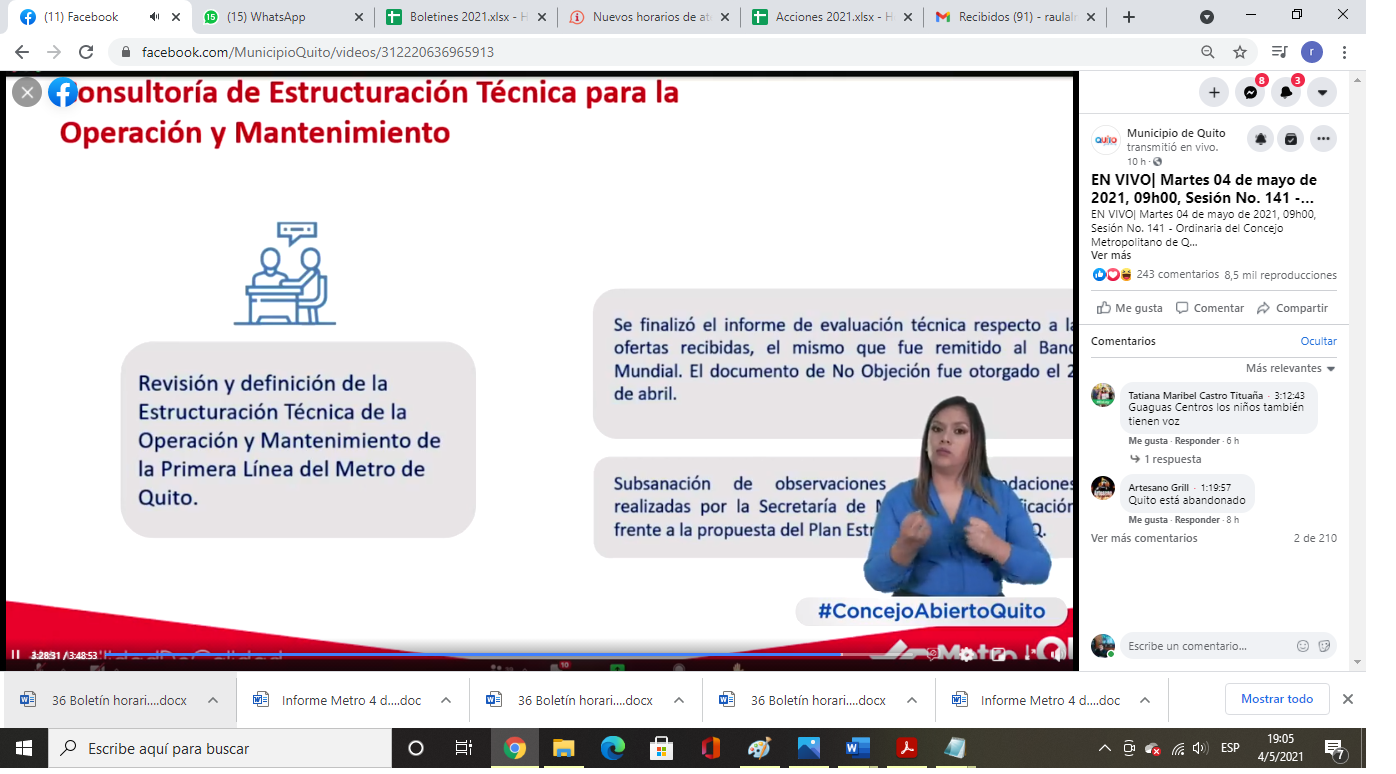Viewport: 1396px width, 774px height.
Task: Bookmark this page with star icon
Action: [x=1240, y=52]
